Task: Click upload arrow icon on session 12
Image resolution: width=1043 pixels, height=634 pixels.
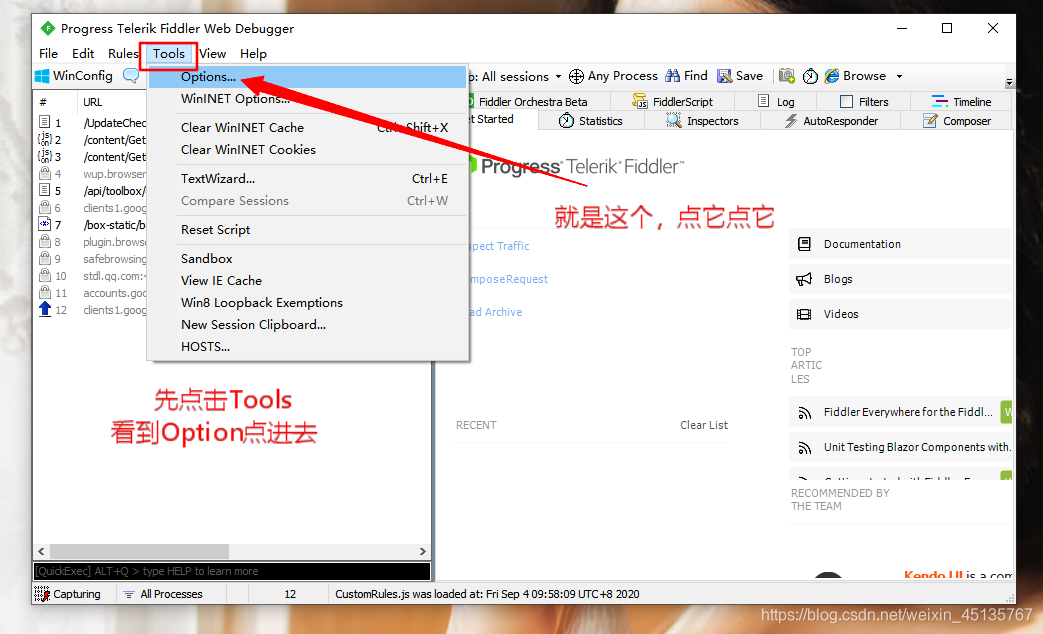Action: (x=45, y=309)
